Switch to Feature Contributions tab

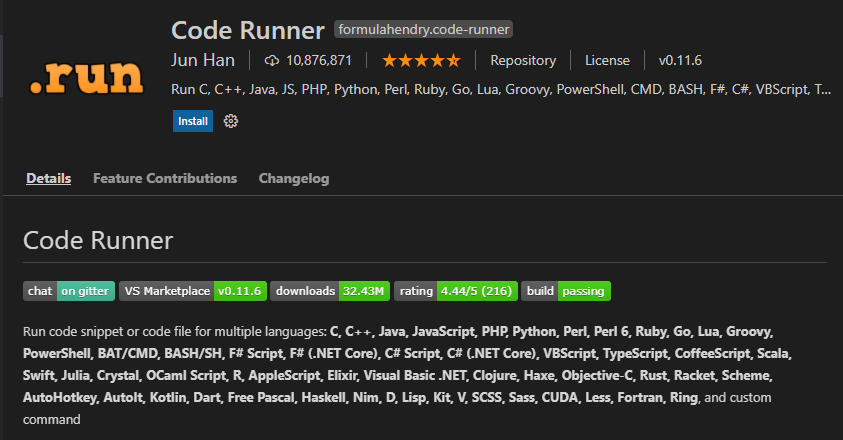165,179
